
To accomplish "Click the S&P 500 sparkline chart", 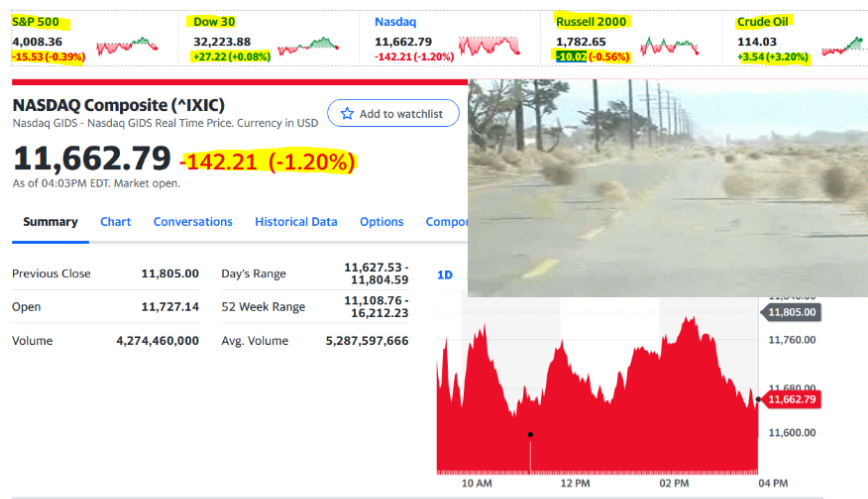I will coord(127,46).
